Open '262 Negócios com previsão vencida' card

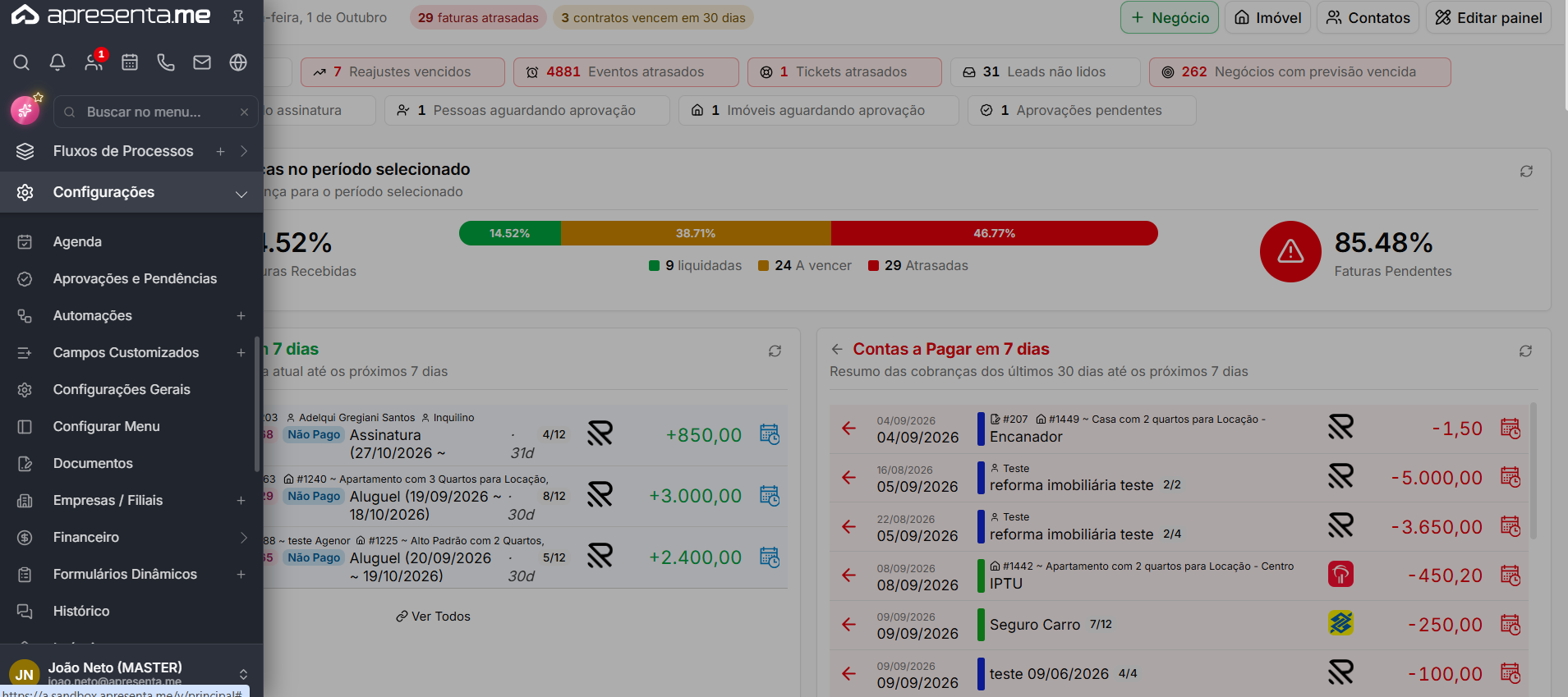(1299, 72)
